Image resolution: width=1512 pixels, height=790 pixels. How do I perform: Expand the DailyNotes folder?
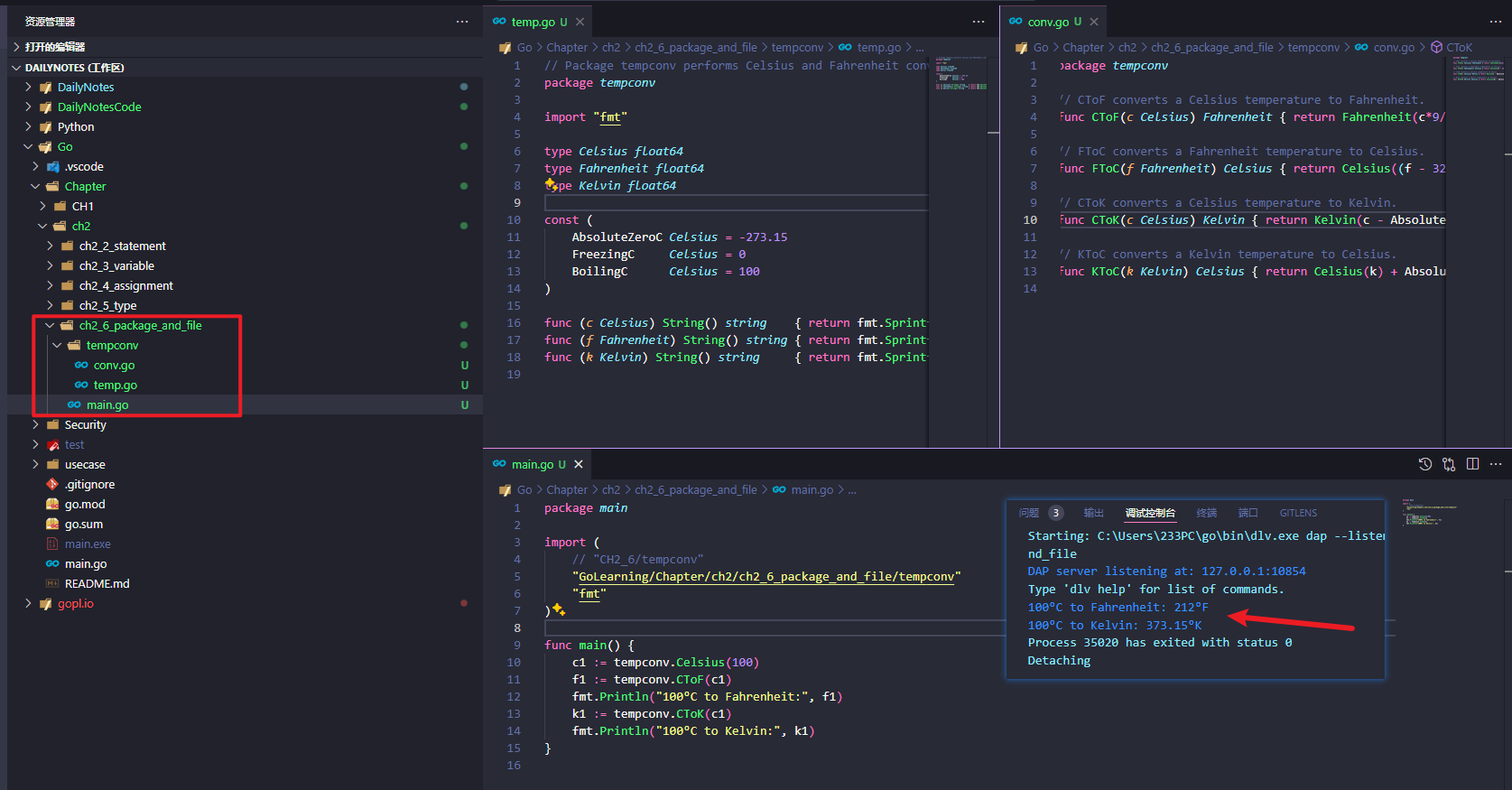pyautogui.click(x=28, y=87)
